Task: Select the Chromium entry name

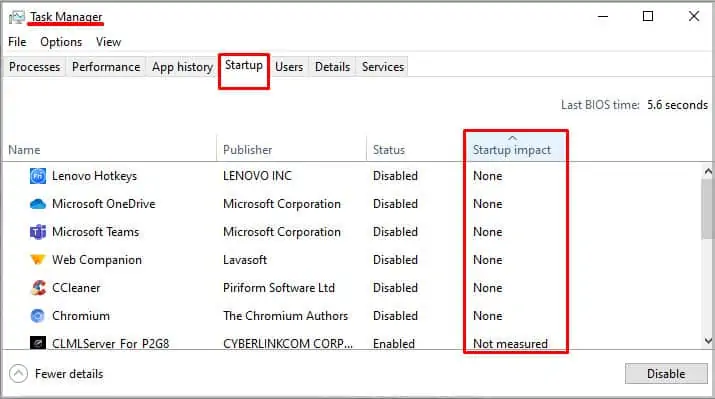Action: point(81,316)
